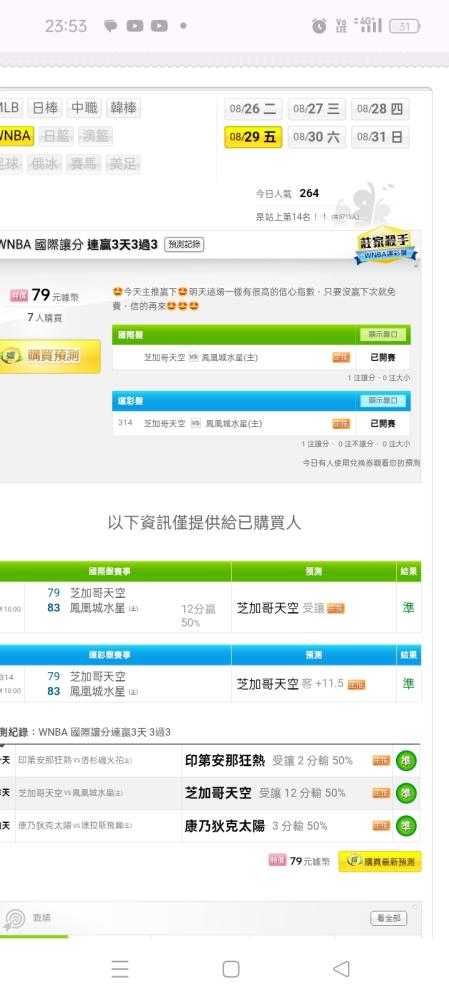Switch to the 日棒 league tab
The width and height of the screenshot is (449, 1000).
pyautogui.click(x=45, y=108)
